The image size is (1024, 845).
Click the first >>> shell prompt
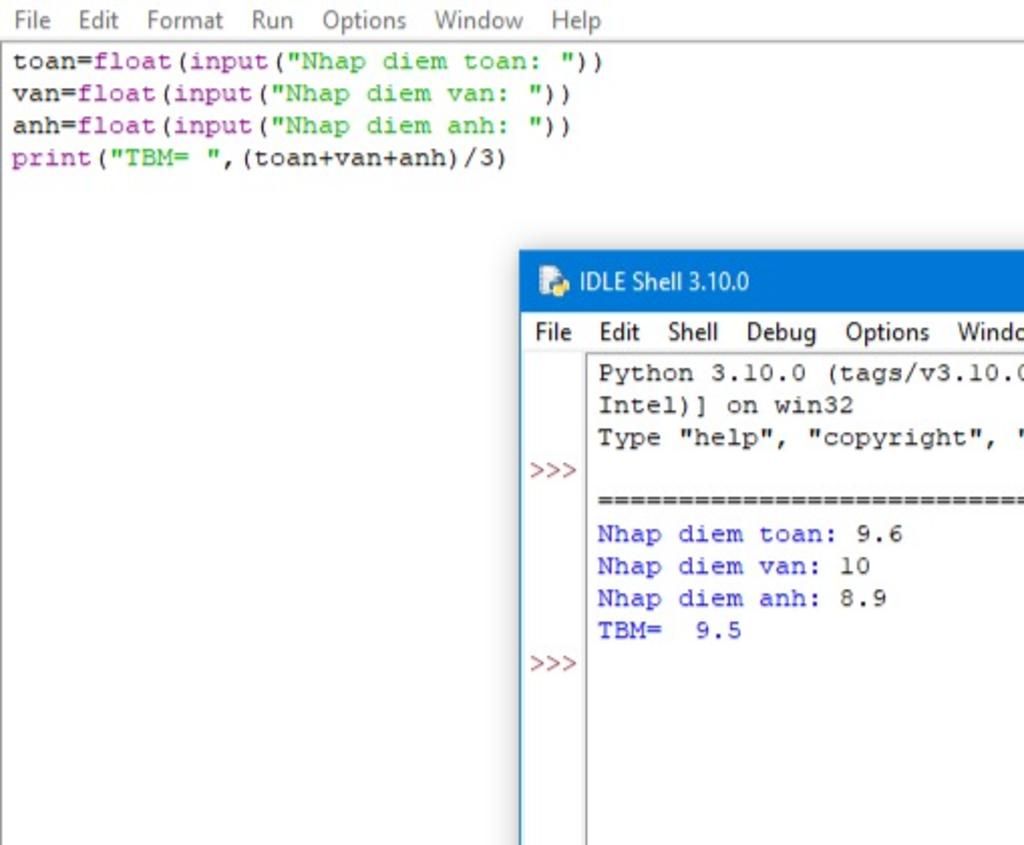[553, 470]
